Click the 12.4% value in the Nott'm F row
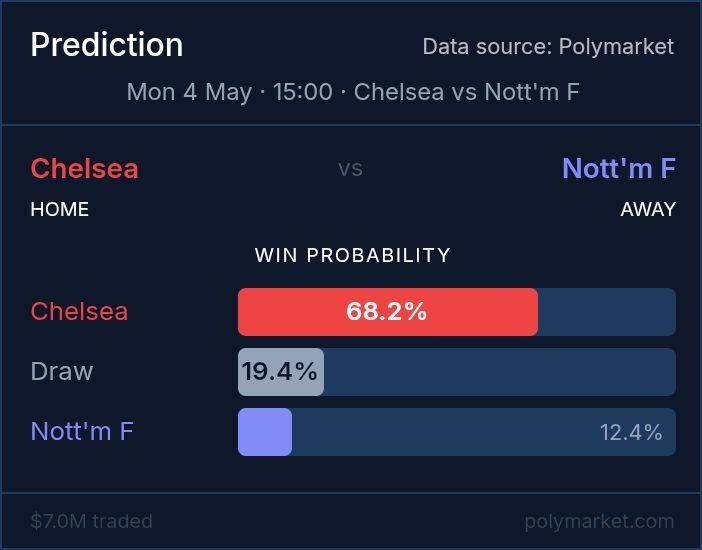 (631, 433)
